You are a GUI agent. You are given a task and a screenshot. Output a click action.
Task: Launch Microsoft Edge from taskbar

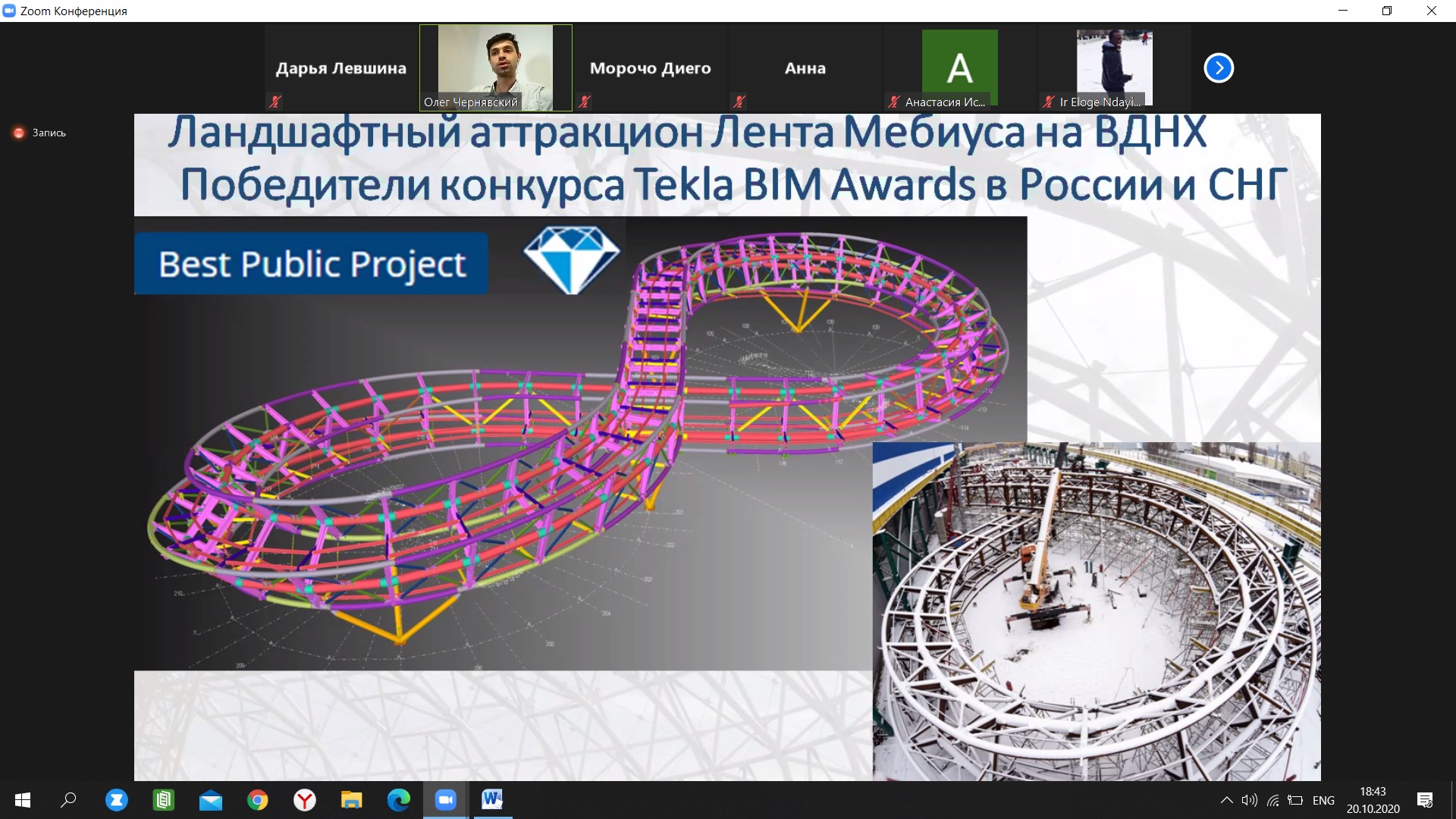[398, 800]
